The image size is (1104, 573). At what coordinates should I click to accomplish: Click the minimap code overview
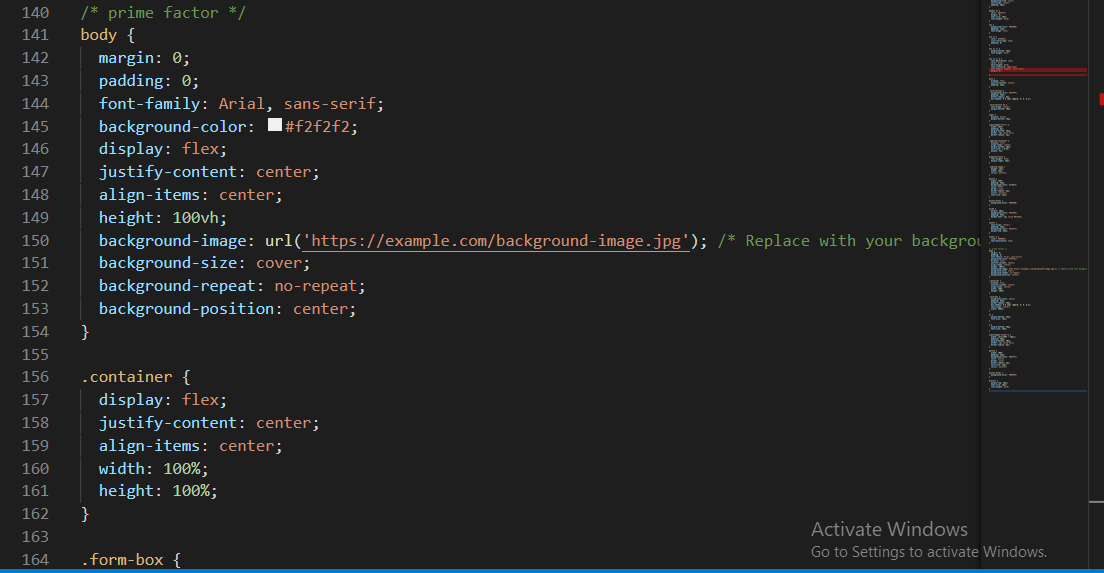click(1038, 197)
